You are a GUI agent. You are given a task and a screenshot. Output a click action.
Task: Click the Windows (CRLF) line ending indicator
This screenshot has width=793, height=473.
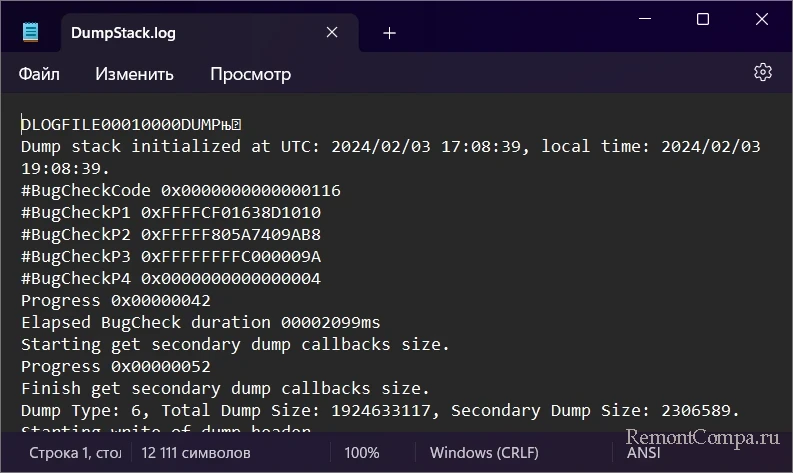click(x=482, y=453)
